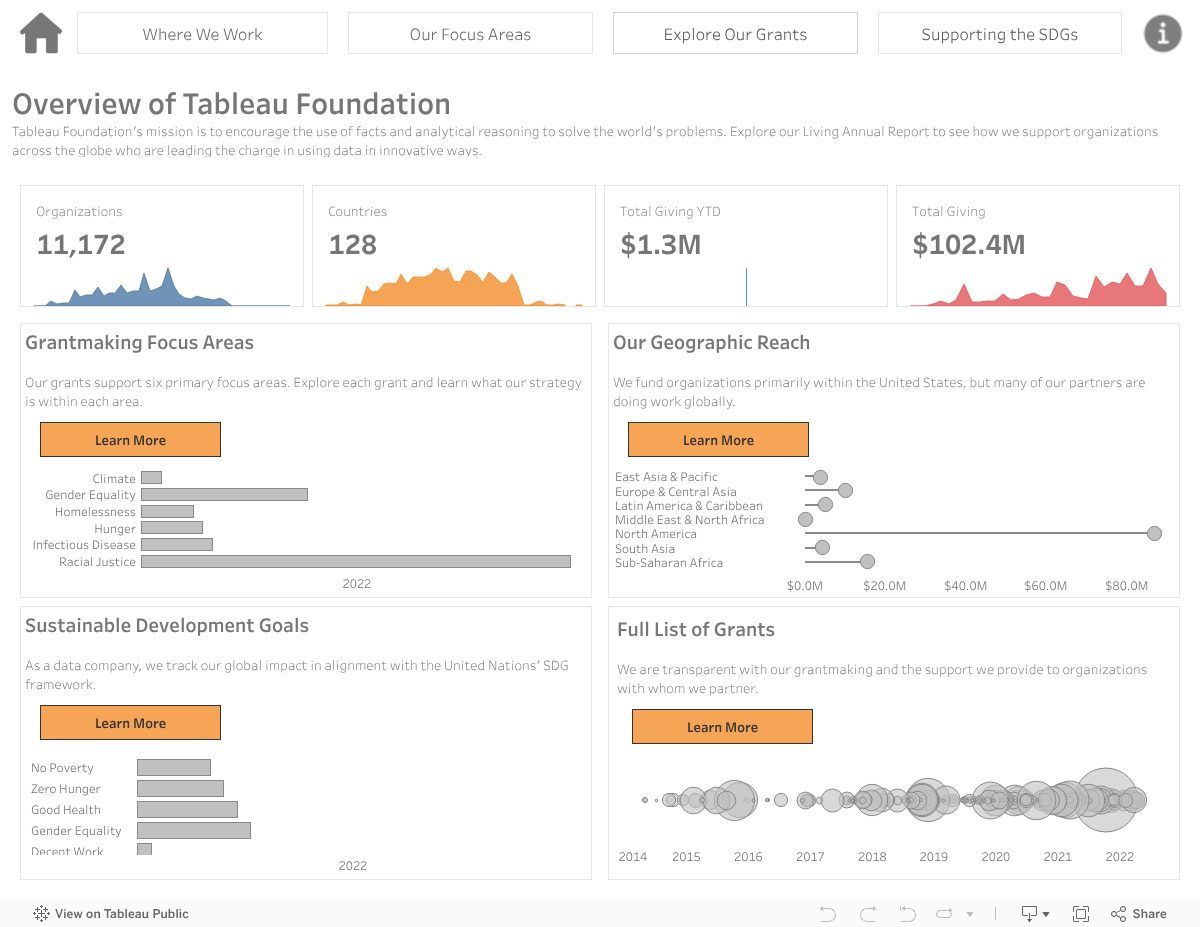
Task: Click Learn More under Grantmaking Focus Areas
Action: tap(130, 440)
